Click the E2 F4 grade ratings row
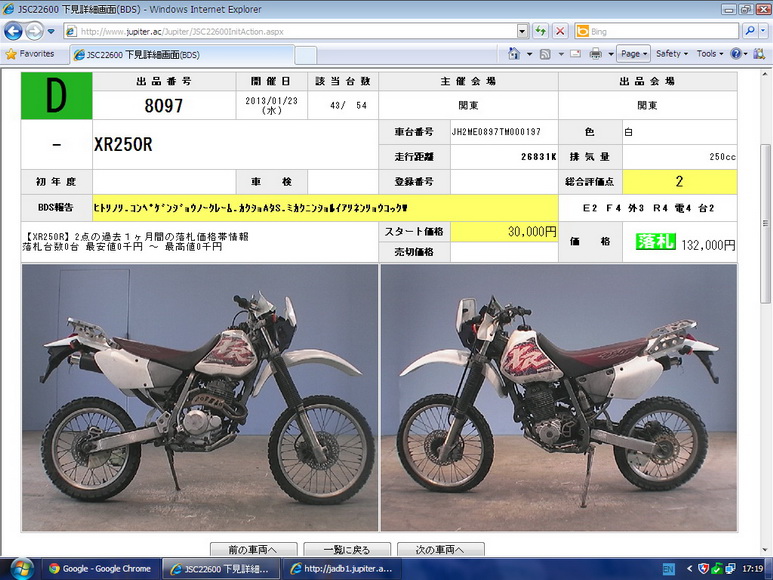Image resolution: width=773 pixels, height=580 pixels. (648, 208)
